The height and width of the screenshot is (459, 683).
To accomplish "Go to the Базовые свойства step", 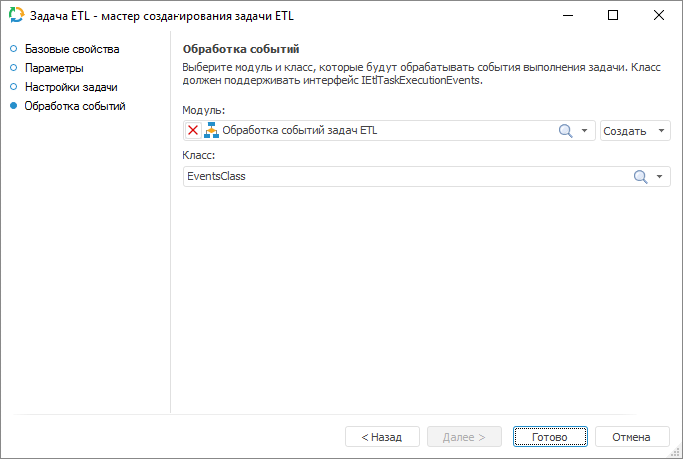I will [71, 49].
